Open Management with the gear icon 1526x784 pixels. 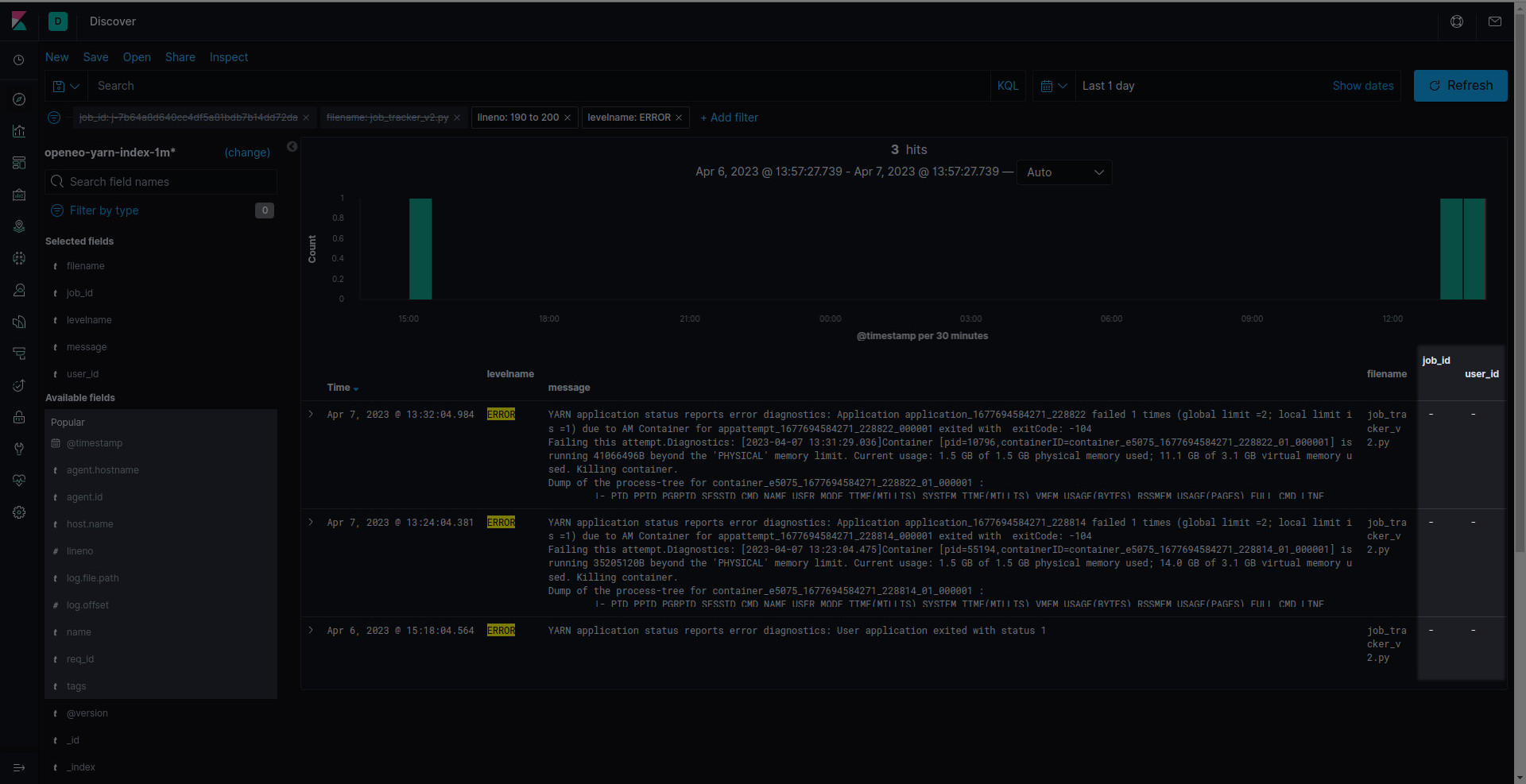(19, 514)
